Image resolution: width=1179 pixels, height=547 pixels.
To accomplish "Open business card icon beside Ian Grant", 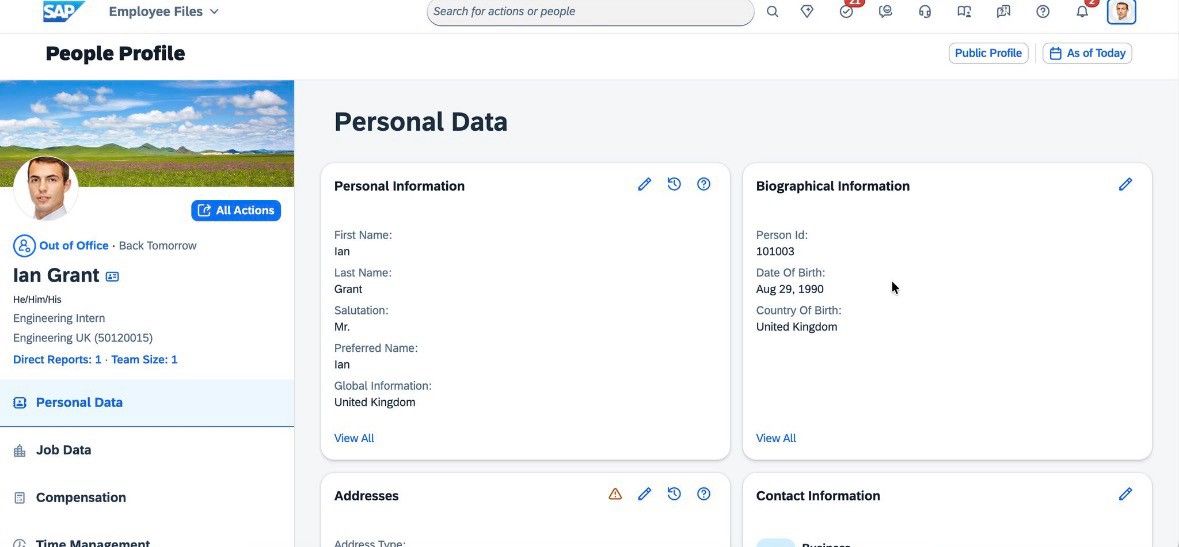I will point(112,276).
